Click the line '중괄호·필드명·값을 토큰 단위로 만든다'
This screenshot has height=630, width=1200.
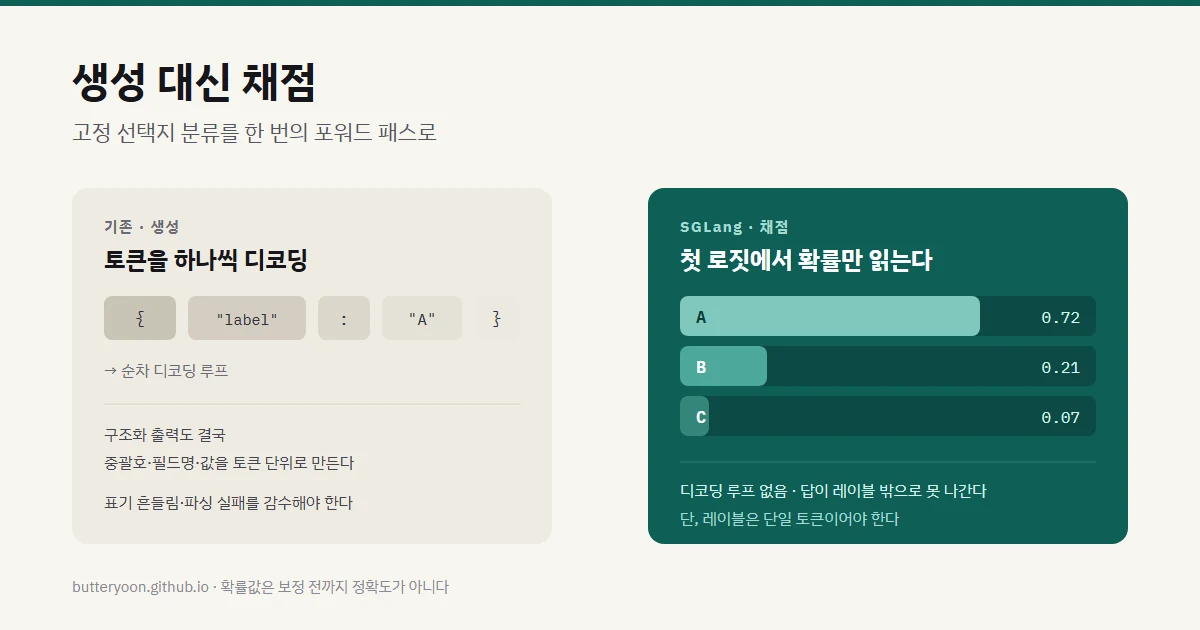(229, 463)
